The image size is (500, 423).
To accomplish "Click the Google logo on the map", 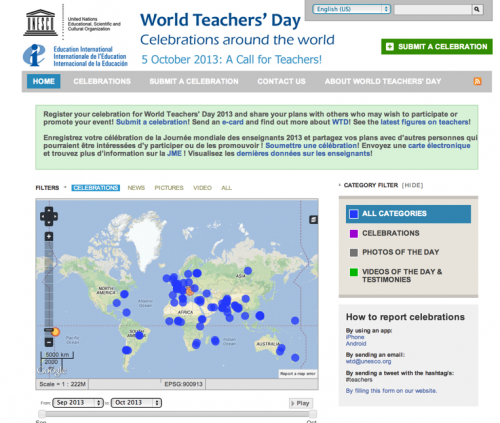I will click(52, 370).
